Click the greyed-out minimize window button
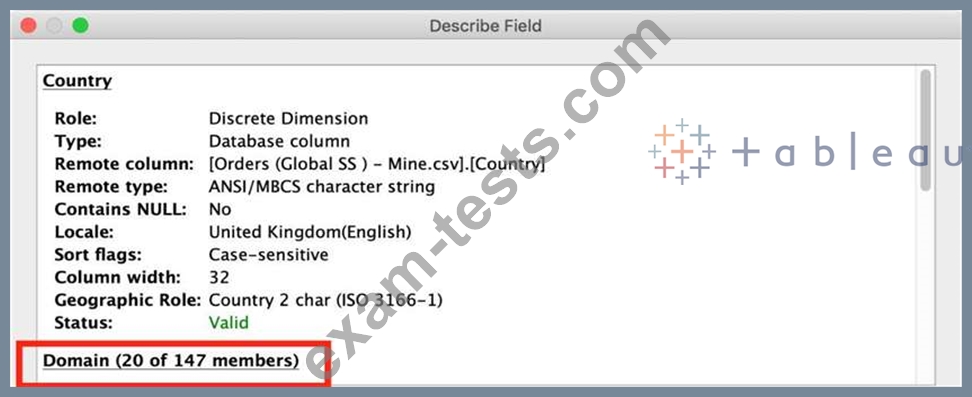The width and height of the screenshot is (972, 397). click(55, 25)
